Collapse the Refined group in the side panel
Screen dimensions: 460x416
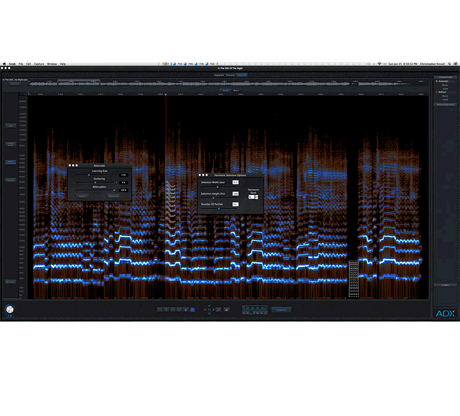coord(437,92)
